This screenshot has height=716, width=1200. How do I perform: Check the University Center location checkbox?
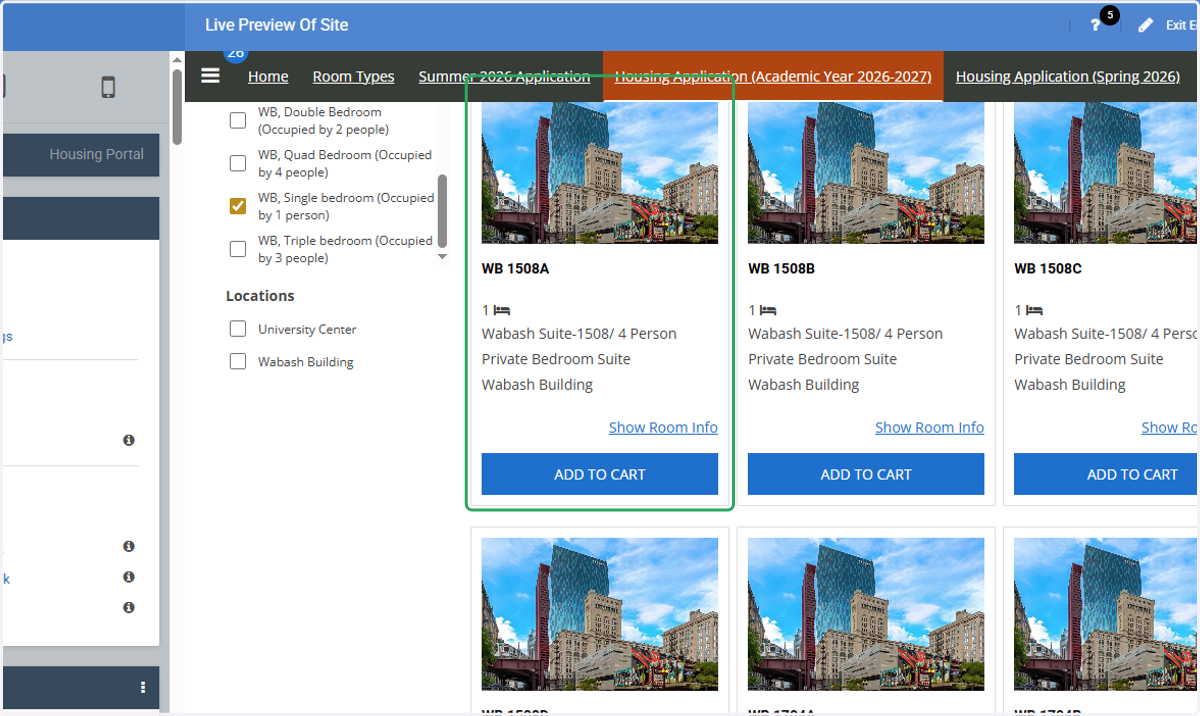(238, 329)
